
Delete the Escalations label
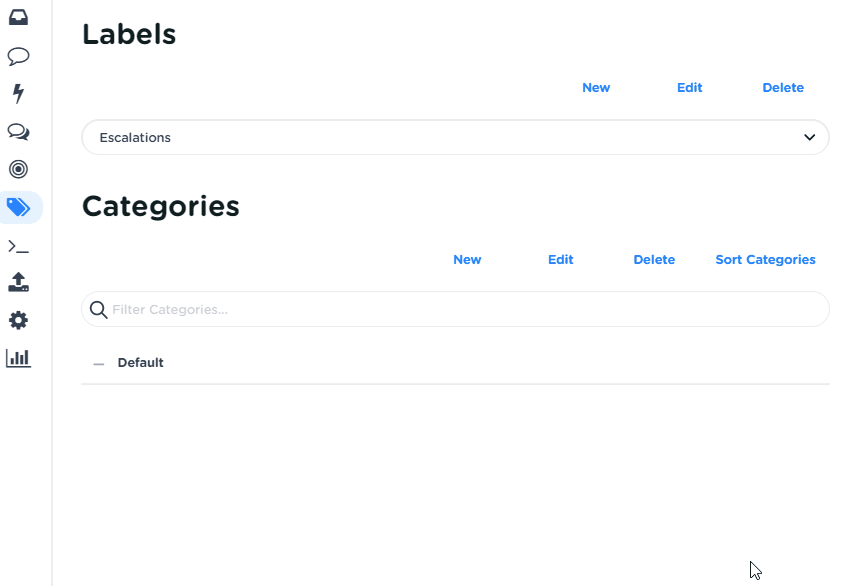783,87
